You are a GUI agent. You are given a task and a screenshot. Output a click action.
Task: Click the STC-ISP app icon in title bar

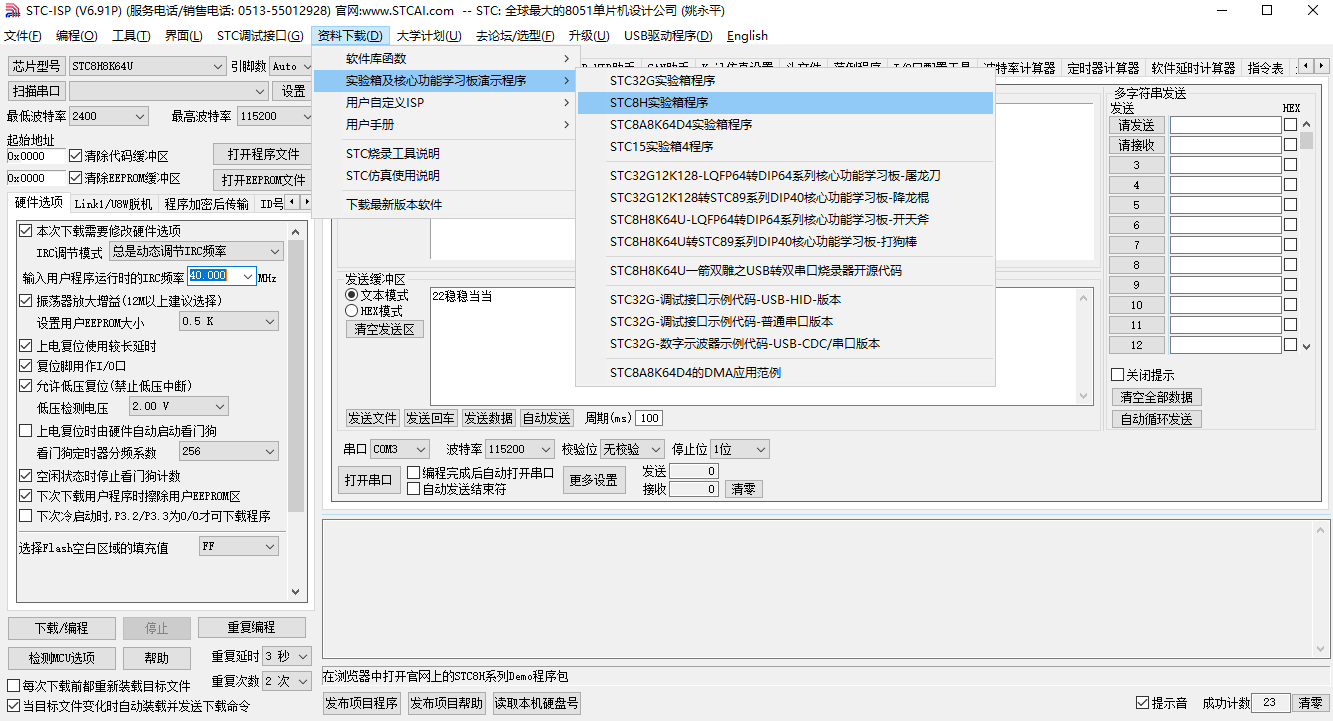12,10
